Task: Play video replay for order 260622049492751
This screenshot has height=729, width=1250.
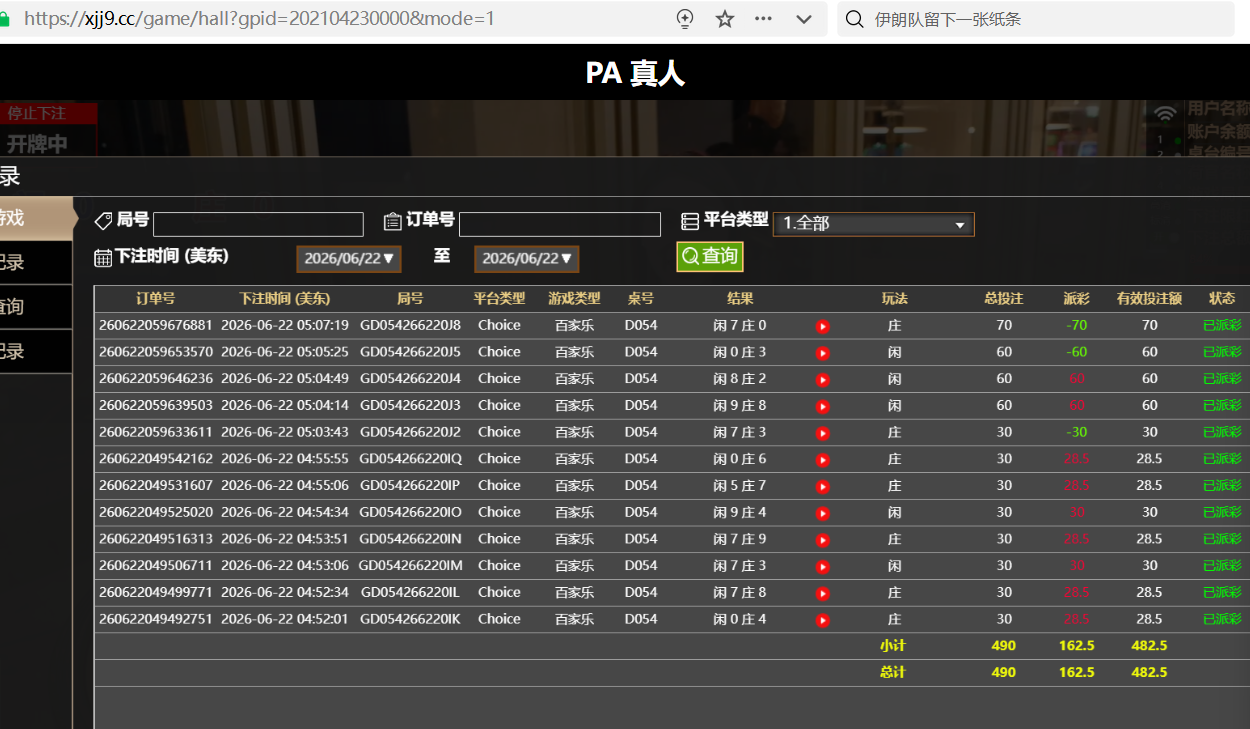Action: pyautogui.click(x=822, y=620)
